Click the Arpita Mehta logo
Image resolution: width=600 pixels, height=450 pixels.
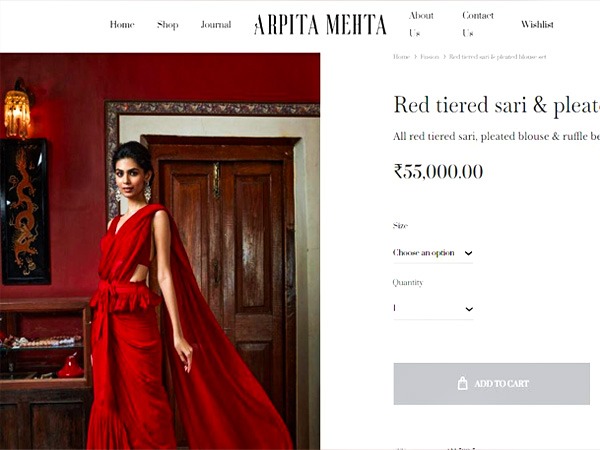click(x=320, y=25)
